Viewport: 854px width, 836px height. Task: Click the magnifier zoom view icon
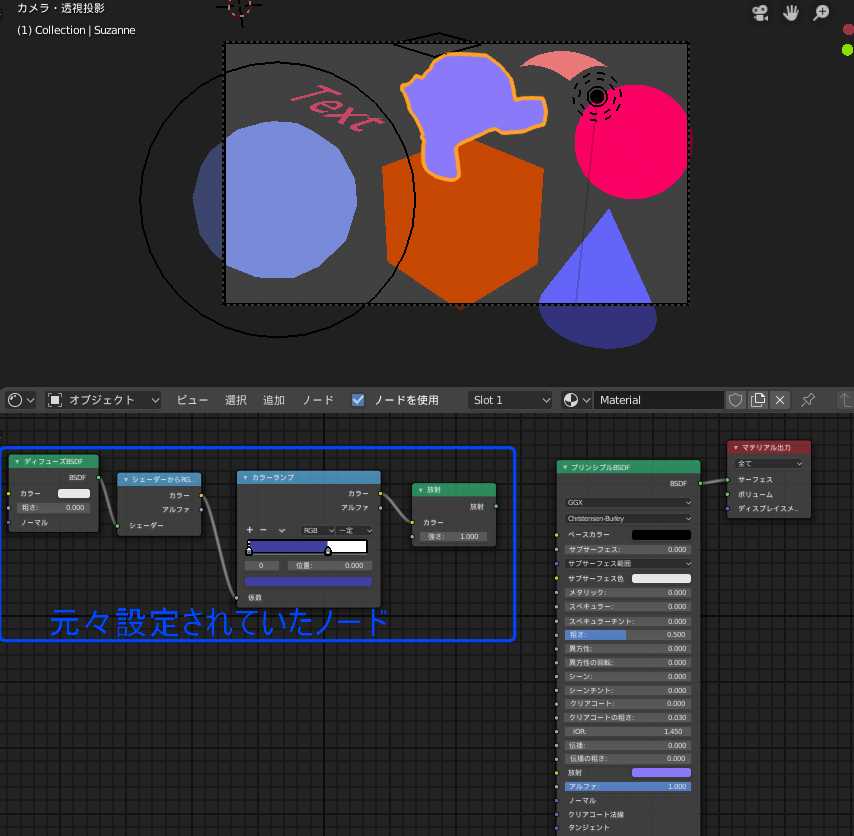click(821, 13)
